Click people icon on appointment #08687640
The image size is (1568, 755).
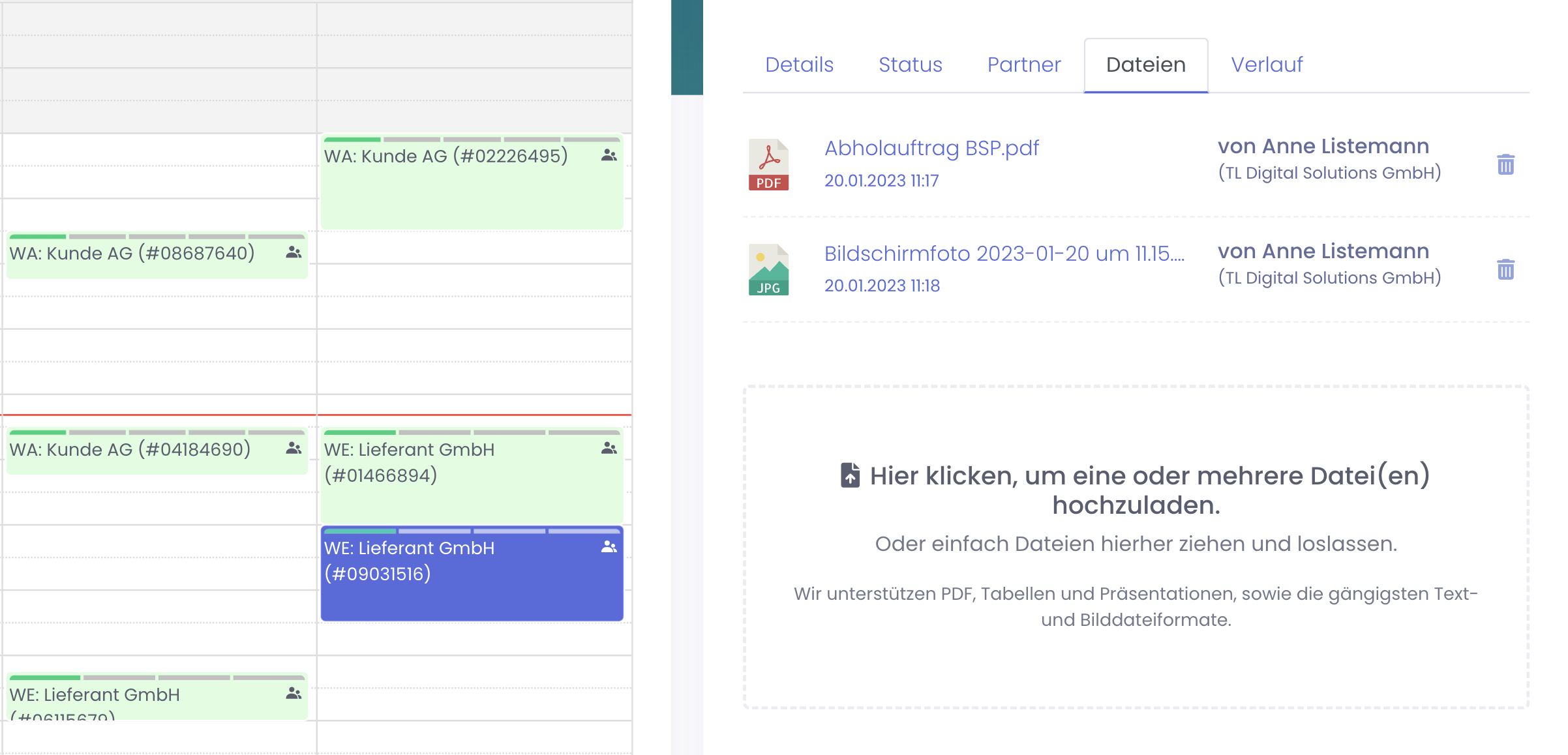294,252
